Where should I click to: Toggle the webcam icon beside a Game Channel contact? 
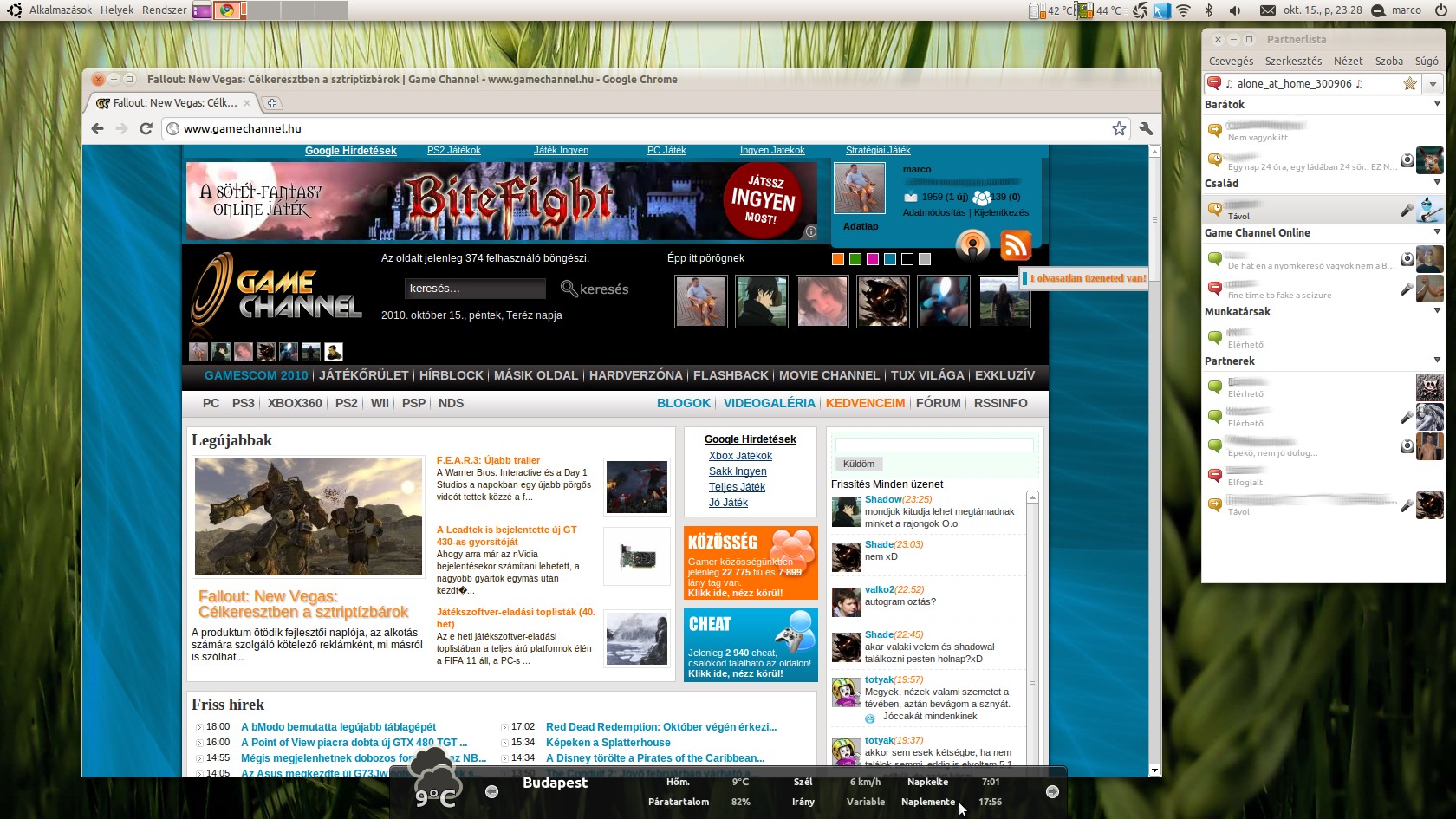point(1407,259)
